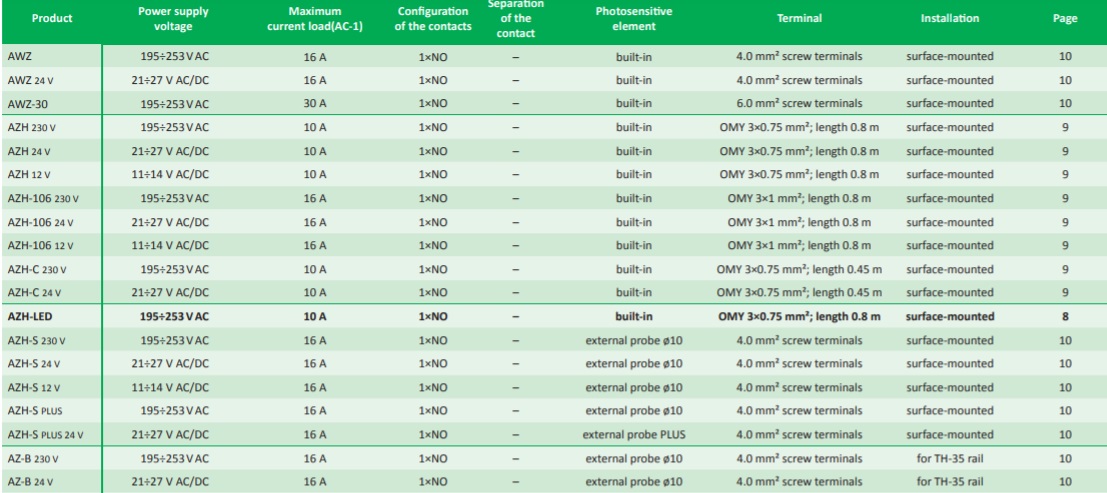The width and height of the screenshot is (1107, 493).
Task: Click the AZH 24 V product name
Action: point(29,151)
